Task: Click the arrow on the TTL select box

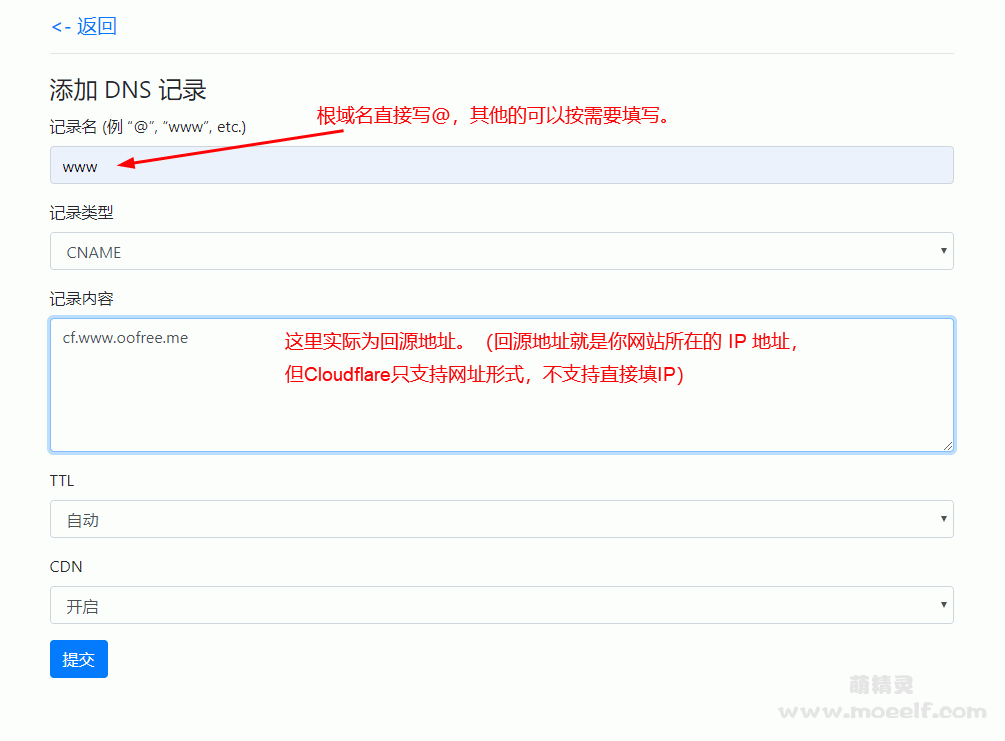Action: click(943, 519)
